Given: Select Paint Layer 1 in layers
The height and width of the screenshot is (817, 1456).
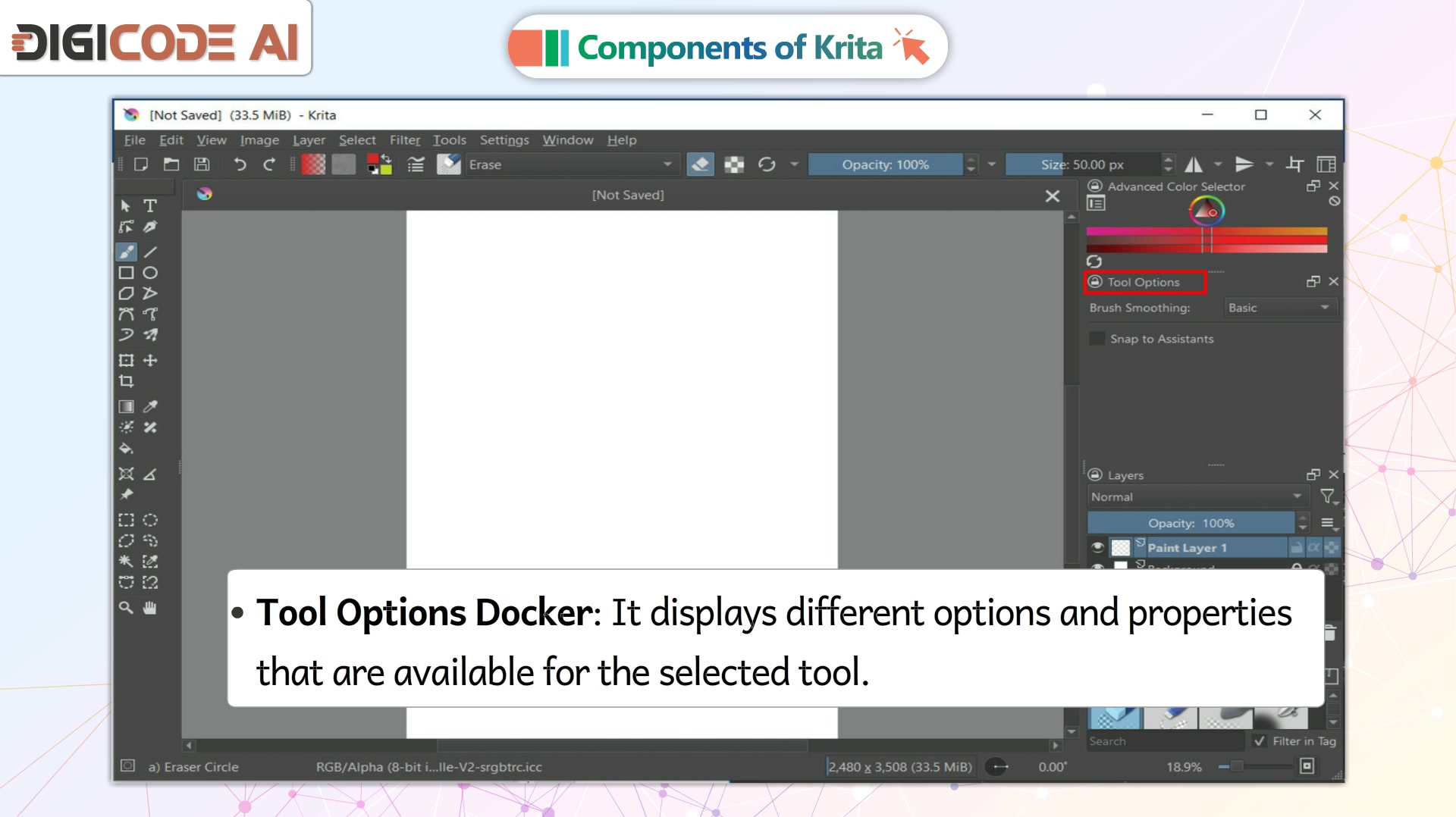Looking at the screenshot, I should tap(1187, 547).
